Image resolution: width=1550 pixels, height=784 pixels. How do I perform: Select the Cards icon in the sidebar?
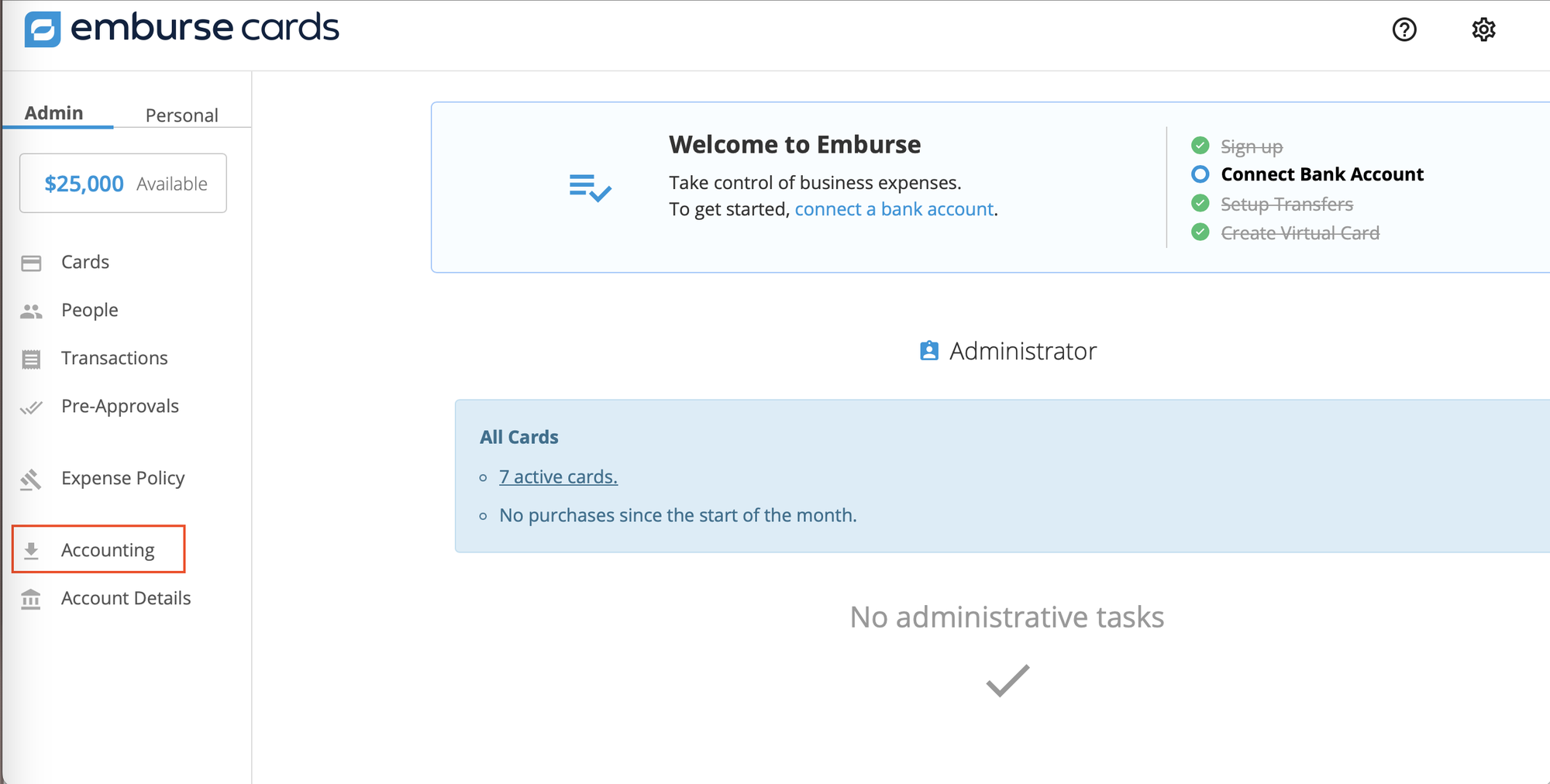coord(32,263)
